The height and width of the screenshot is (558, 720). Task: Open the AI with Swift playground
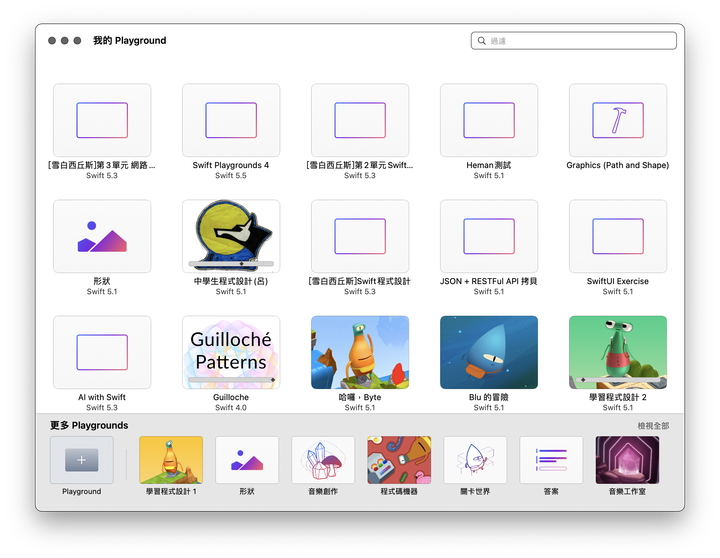(x=102, y=353)
